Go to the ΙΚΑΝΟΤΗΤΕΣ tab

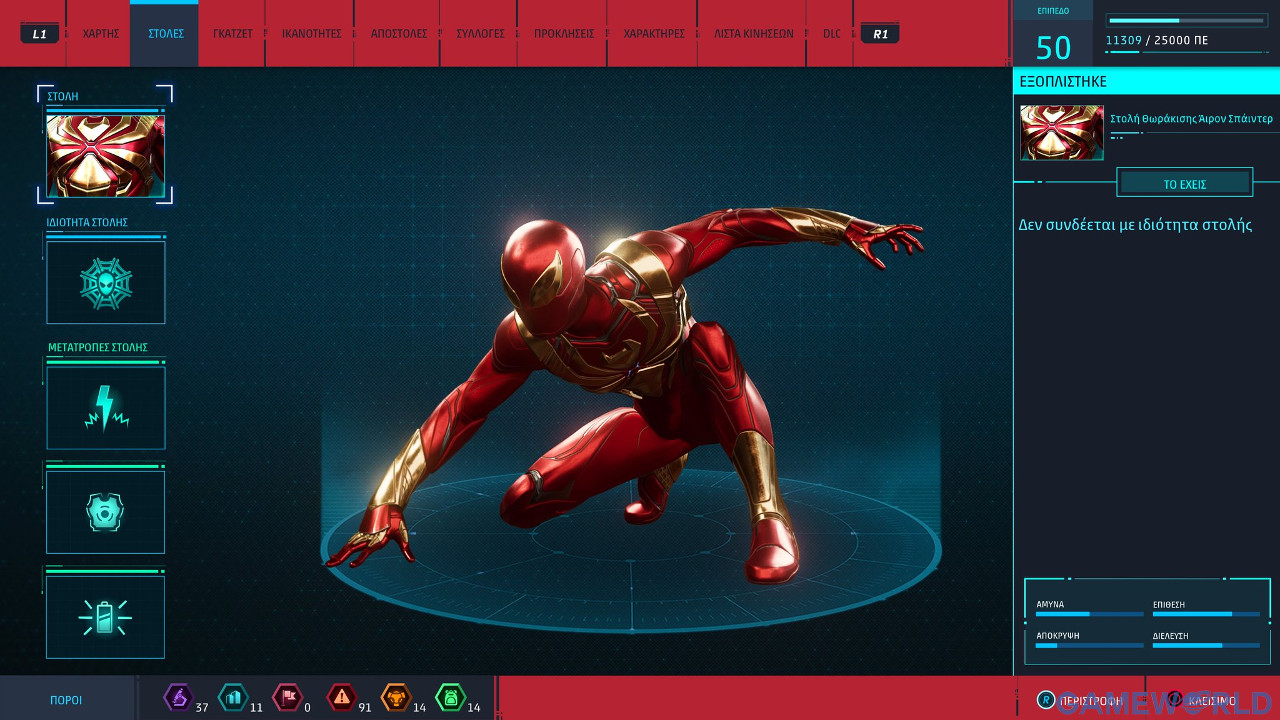pyautogui.click(x=311, y=34)
